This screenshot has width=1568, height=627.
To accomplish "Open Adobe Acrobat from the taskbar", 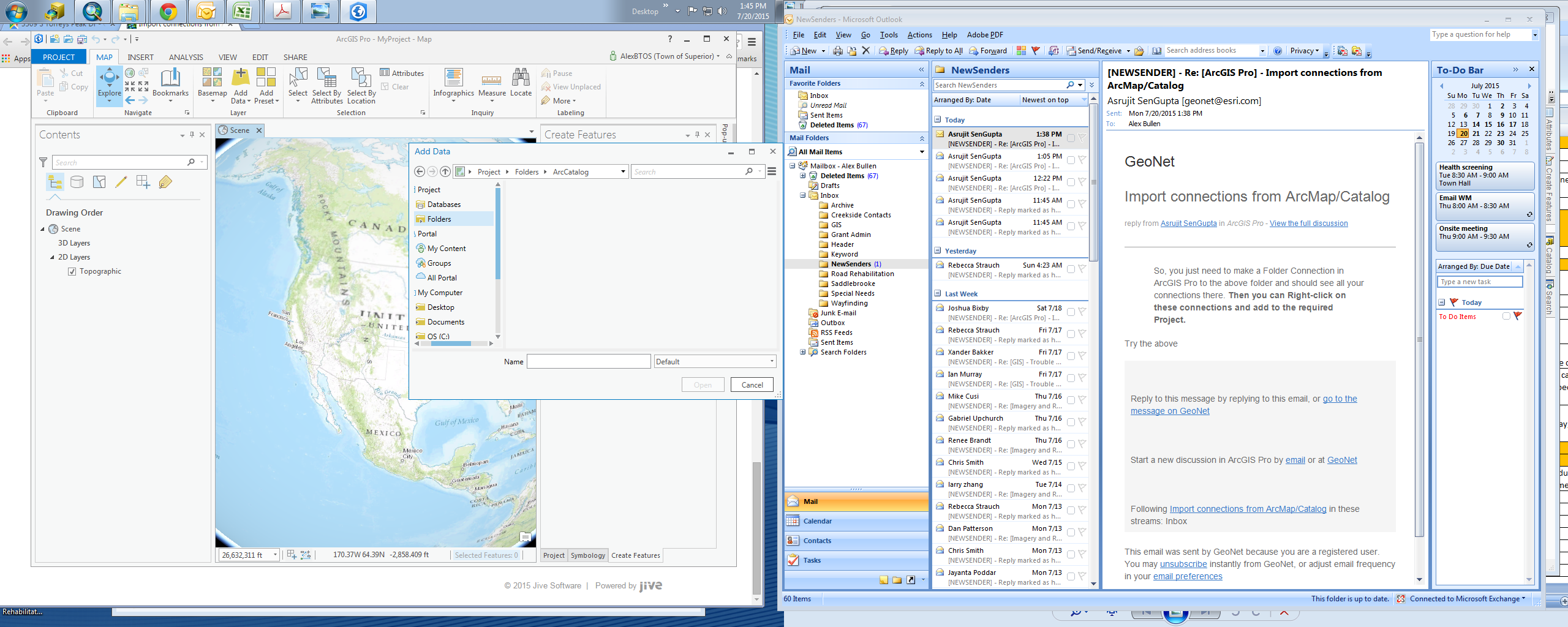I will tap(282, 12).
